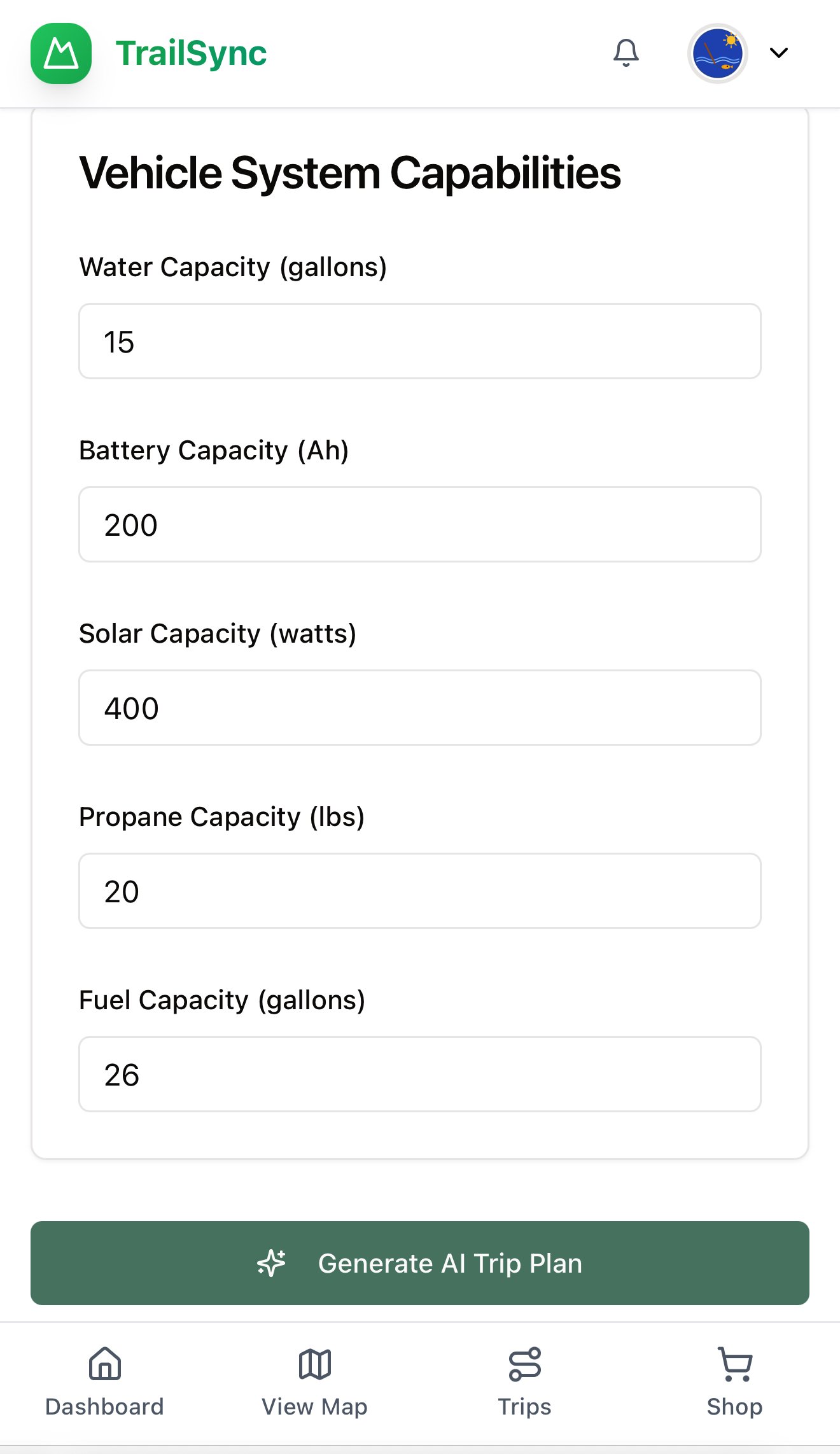The image size is (840, 1454).
Task: Go to the View Map tab label
Action: pyautogui.click(x=314, y=1406)
